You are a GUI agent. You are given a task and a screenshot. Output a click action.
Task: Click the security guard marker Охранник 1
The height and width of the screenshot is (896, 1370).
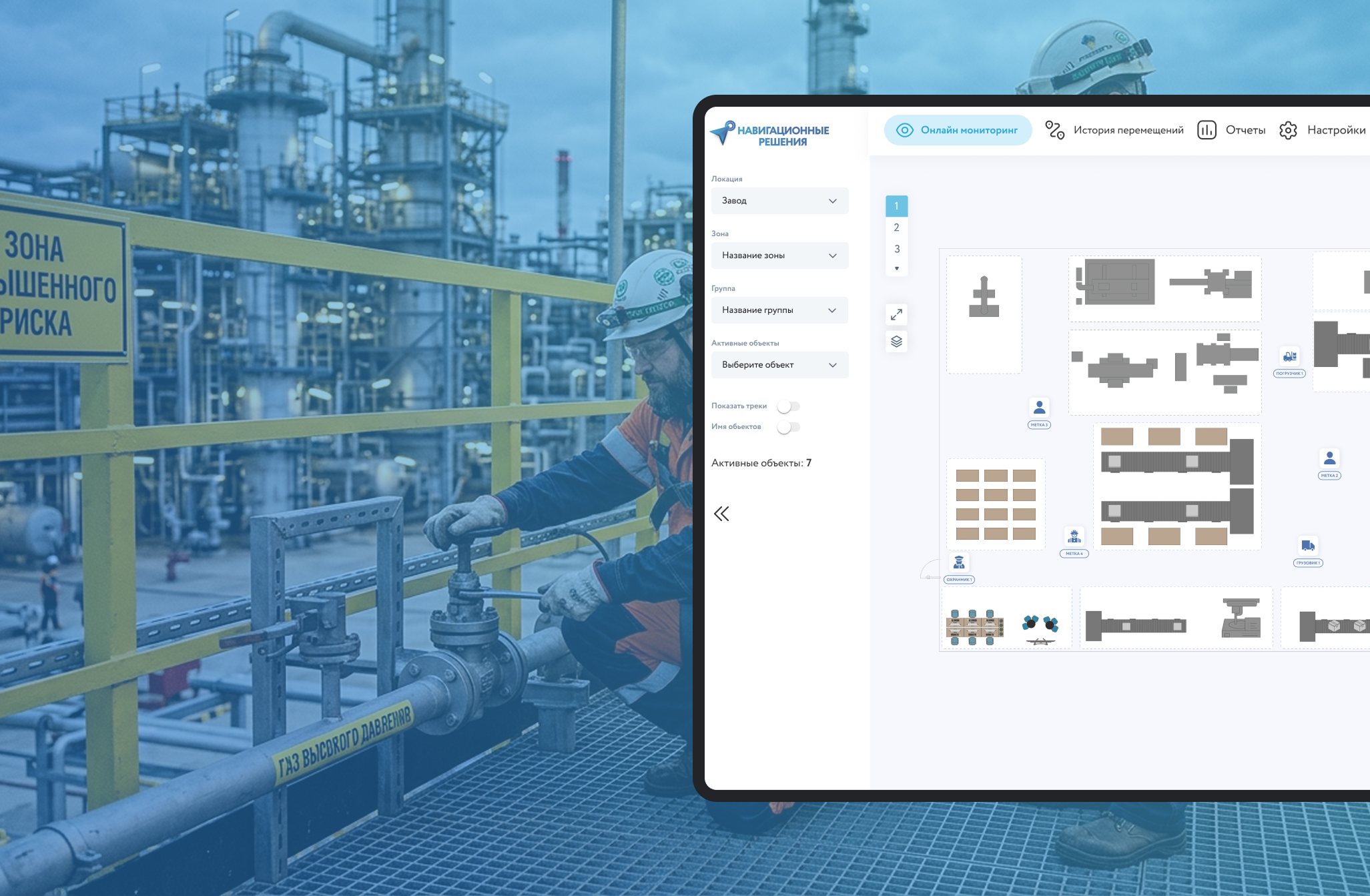pyautogui.click(x=959, y=563)
